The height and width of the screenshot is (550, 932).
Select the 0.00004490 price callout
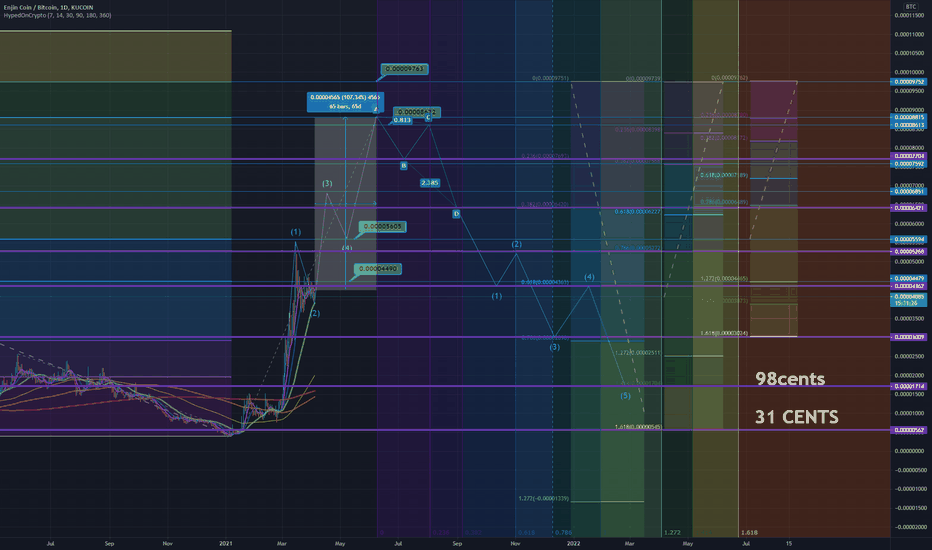(378, 269)
